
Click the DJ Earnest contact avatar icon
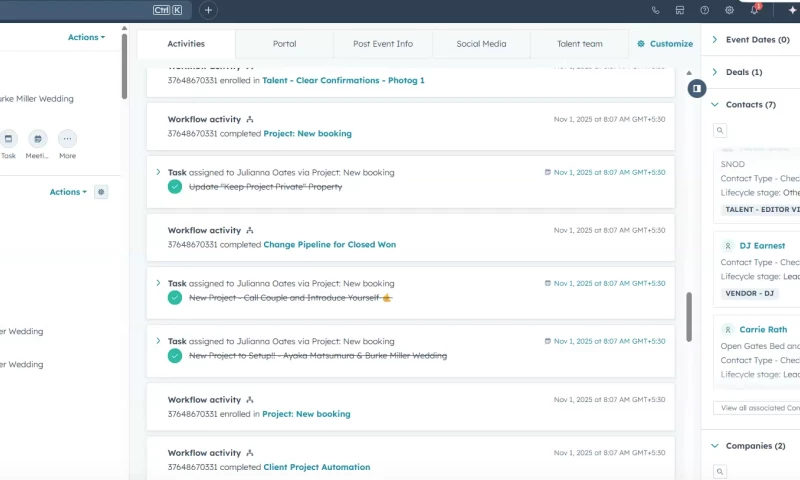click(728, 246)
